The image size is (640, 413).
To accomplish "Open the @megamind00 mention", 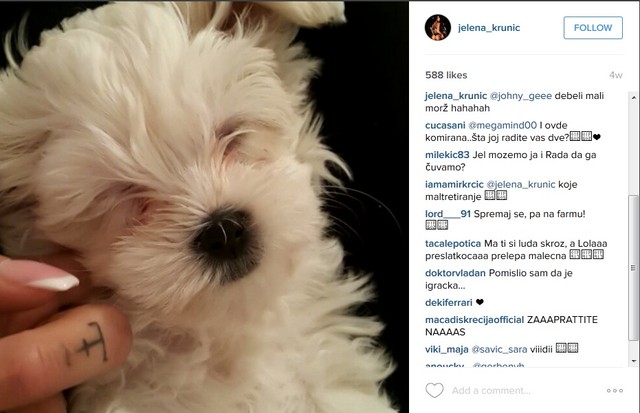I will [502, 125].
